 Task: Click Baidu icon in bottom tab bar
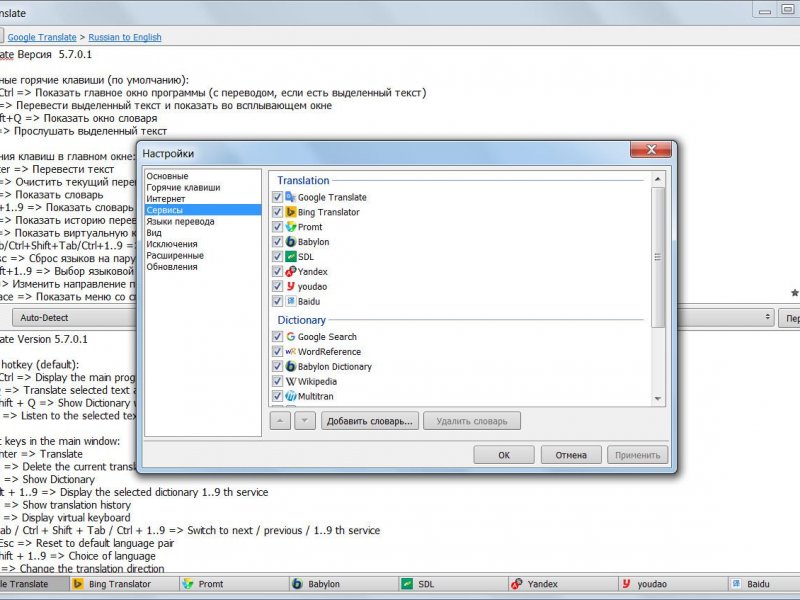736,584
